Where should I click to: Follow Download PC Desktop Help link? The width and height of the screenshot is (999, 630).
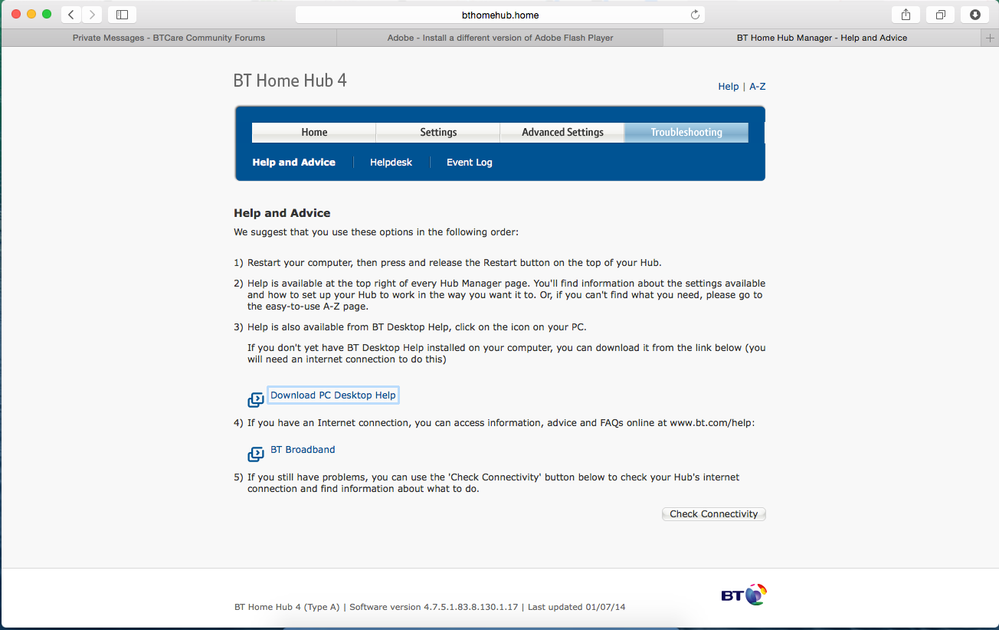click(333, 395)
